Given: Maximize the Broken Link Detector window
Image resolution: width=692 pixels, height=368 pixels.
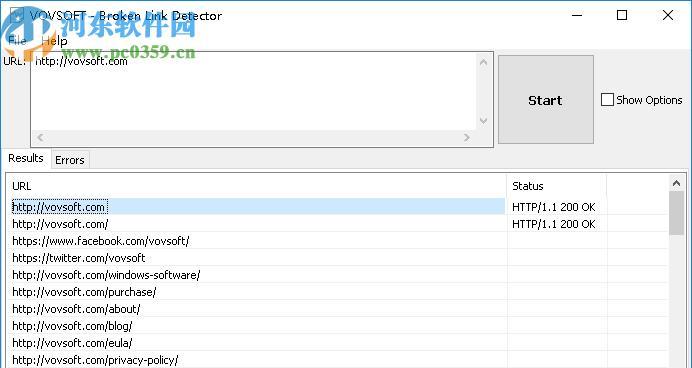Looking at the screenshot, I should [622, 15].
